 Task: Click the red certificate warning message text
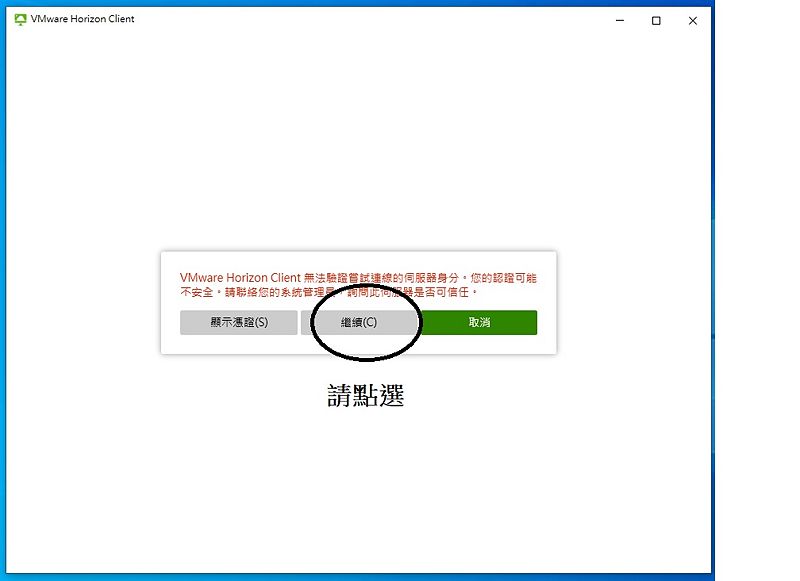click(x=358, y=285)
